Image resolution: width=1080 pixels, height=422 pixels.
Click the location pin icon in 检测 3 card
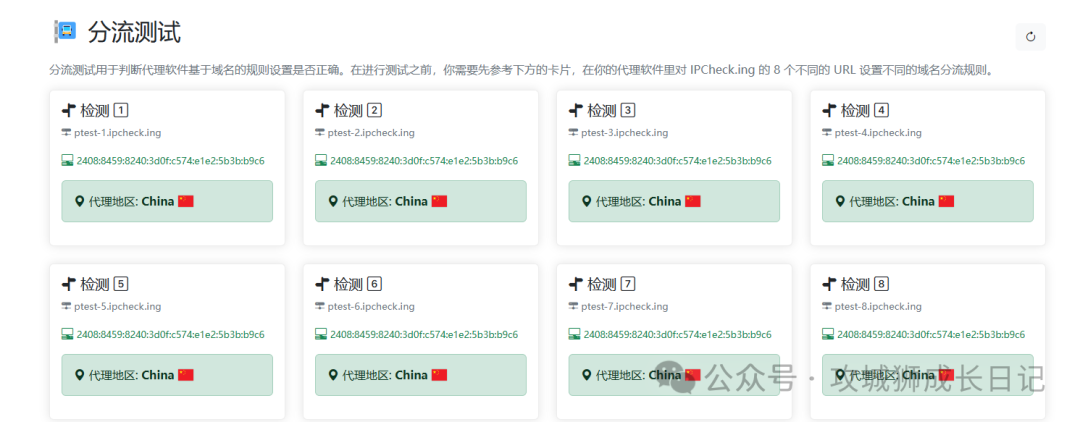point(586,201)
